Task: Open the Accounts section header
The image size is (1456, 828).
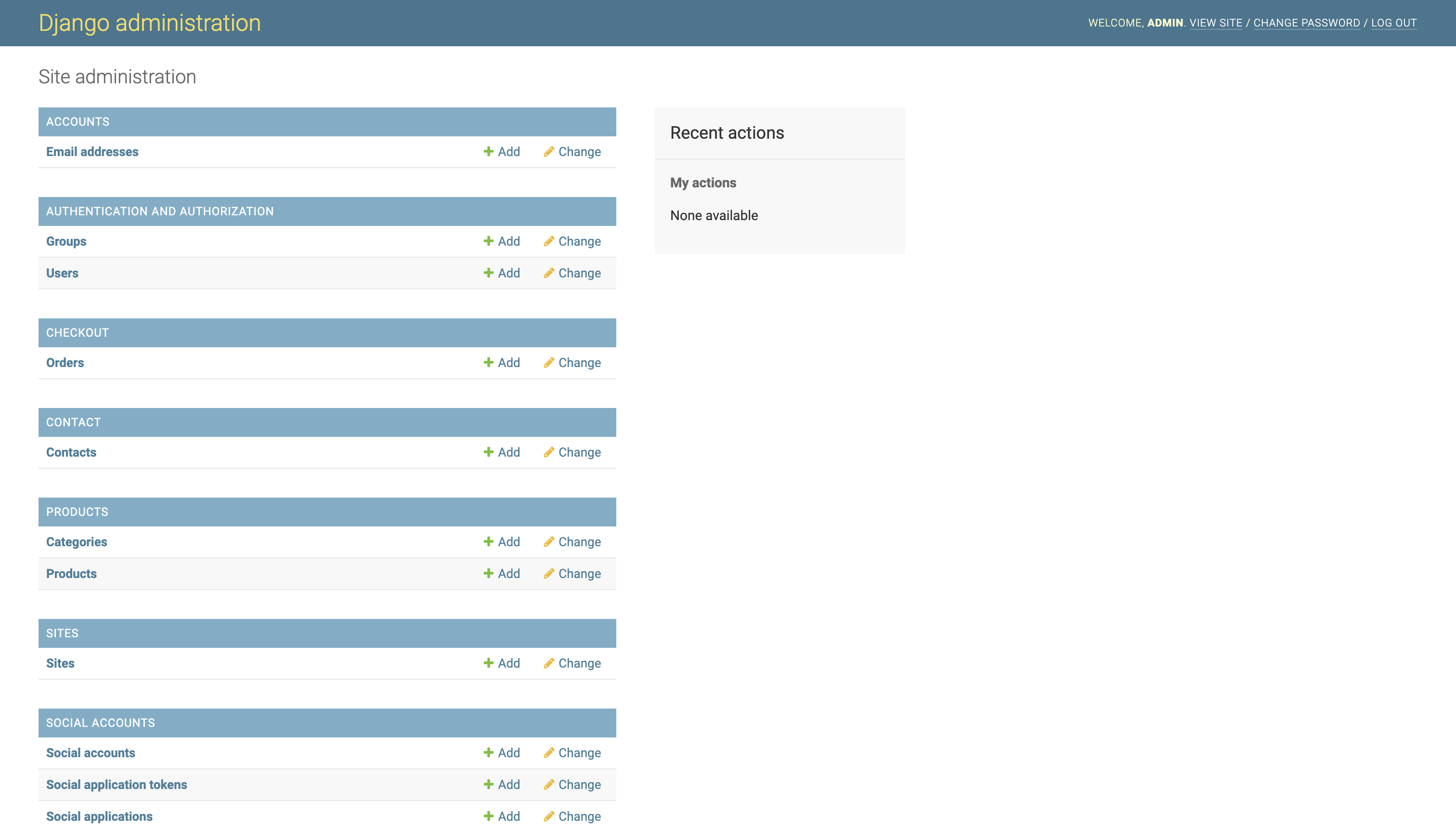Action: point(78,122)
